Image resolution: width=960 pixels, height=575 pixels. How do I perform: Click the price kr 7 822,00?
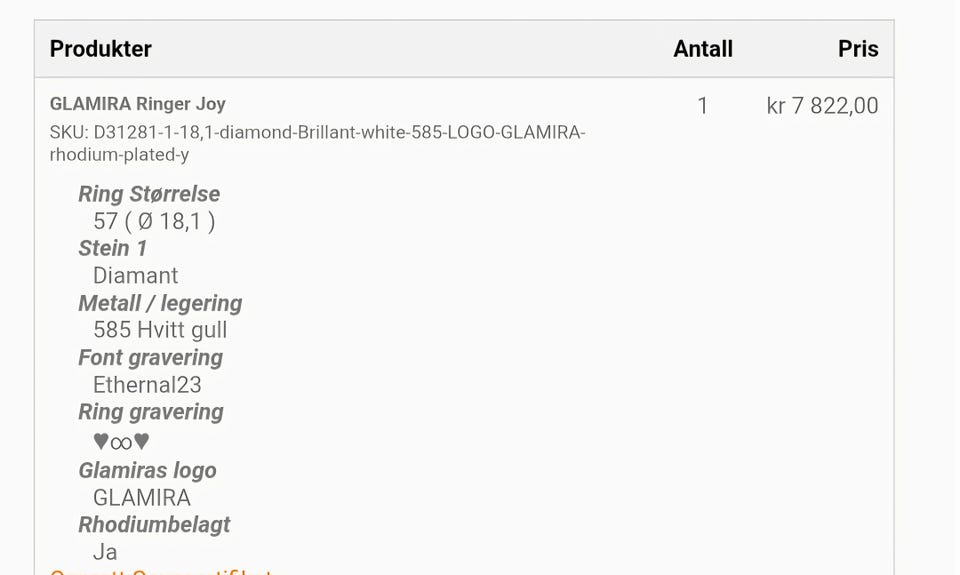pyautogui.click(x=822, y=106)
